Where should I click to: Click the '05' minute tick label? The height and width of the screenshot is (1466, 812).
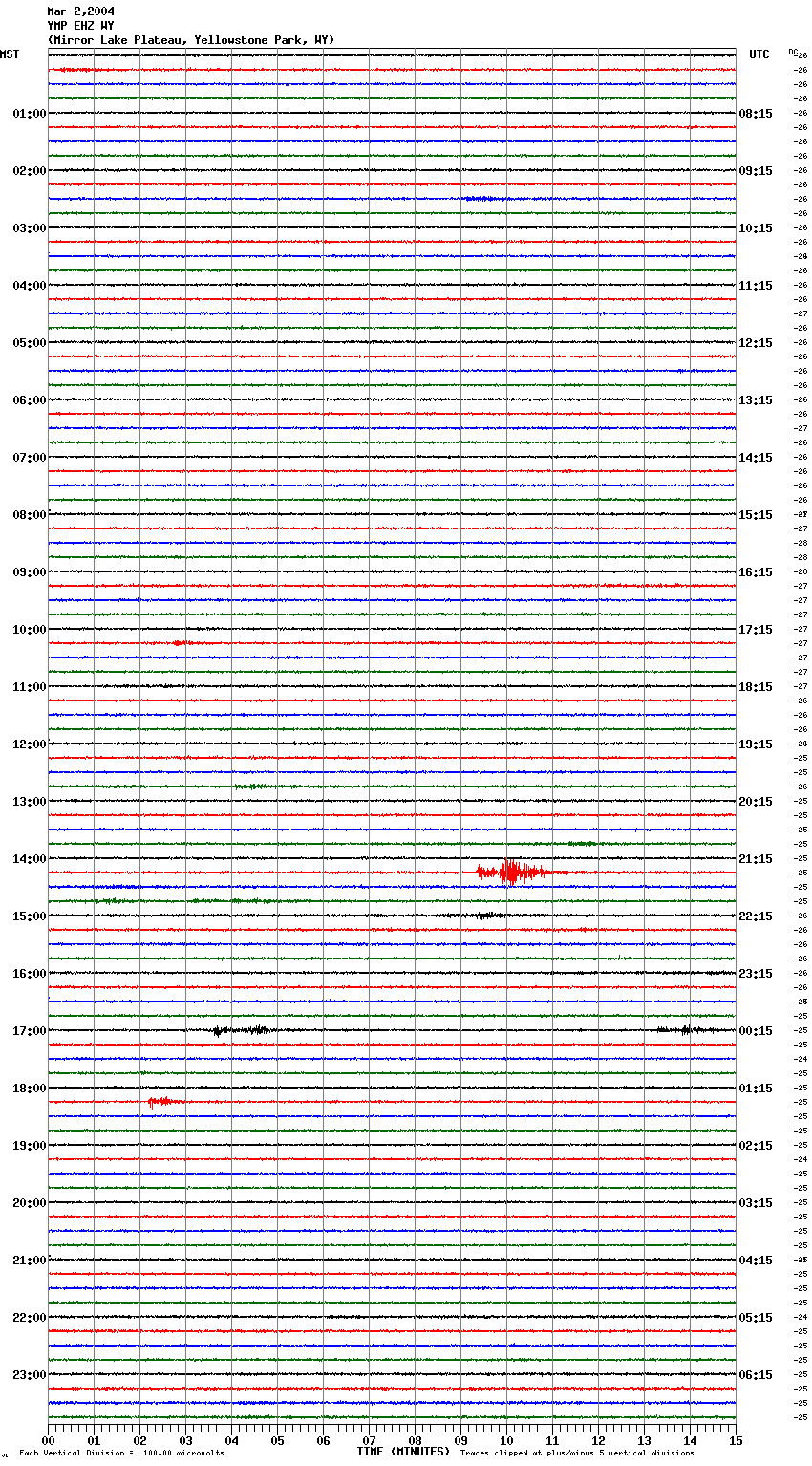click(x=277, y=1440)
